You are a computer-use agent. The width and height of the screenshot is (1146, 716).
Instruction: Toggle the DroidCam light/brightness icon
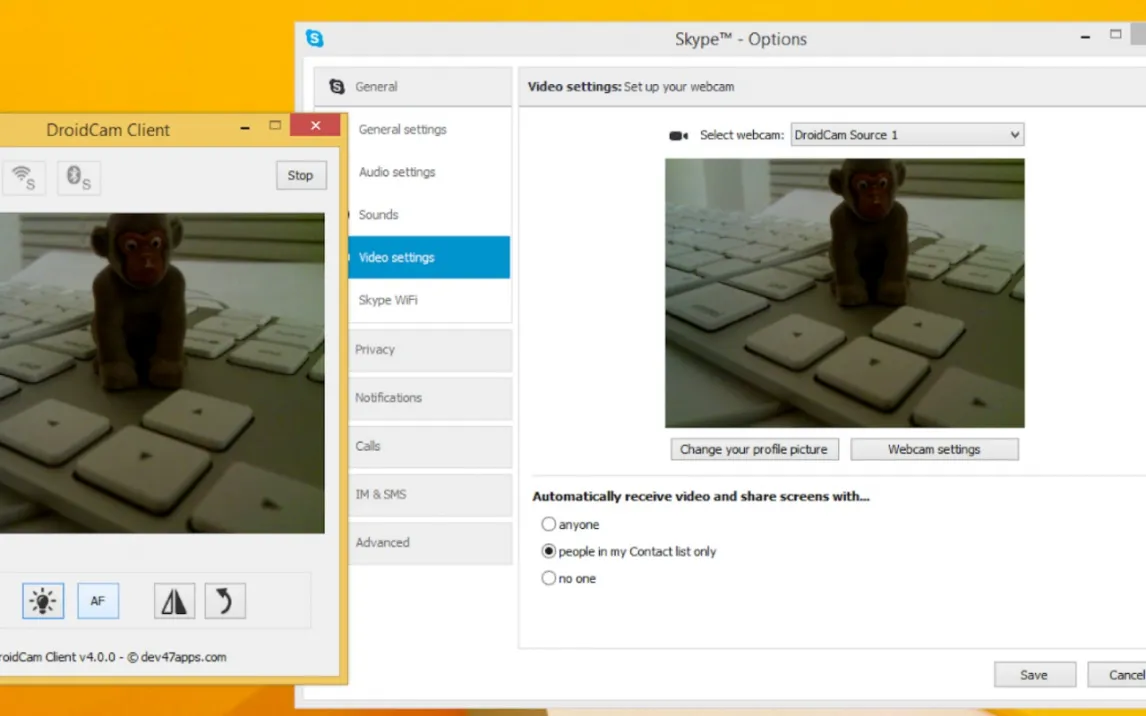point(43,601)
